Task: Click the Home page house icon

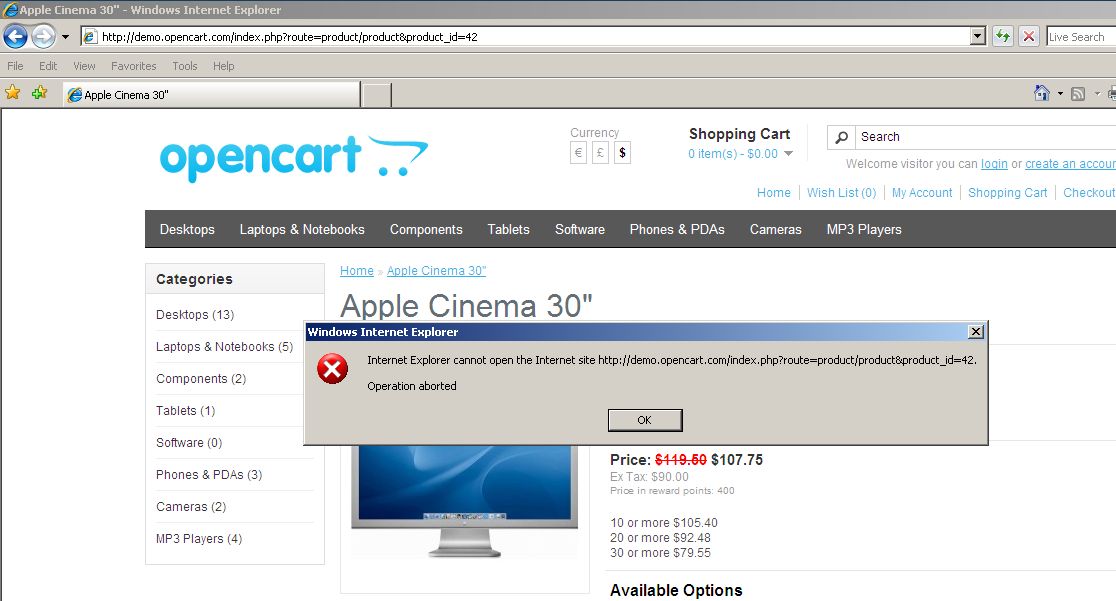Action: 1041,93
